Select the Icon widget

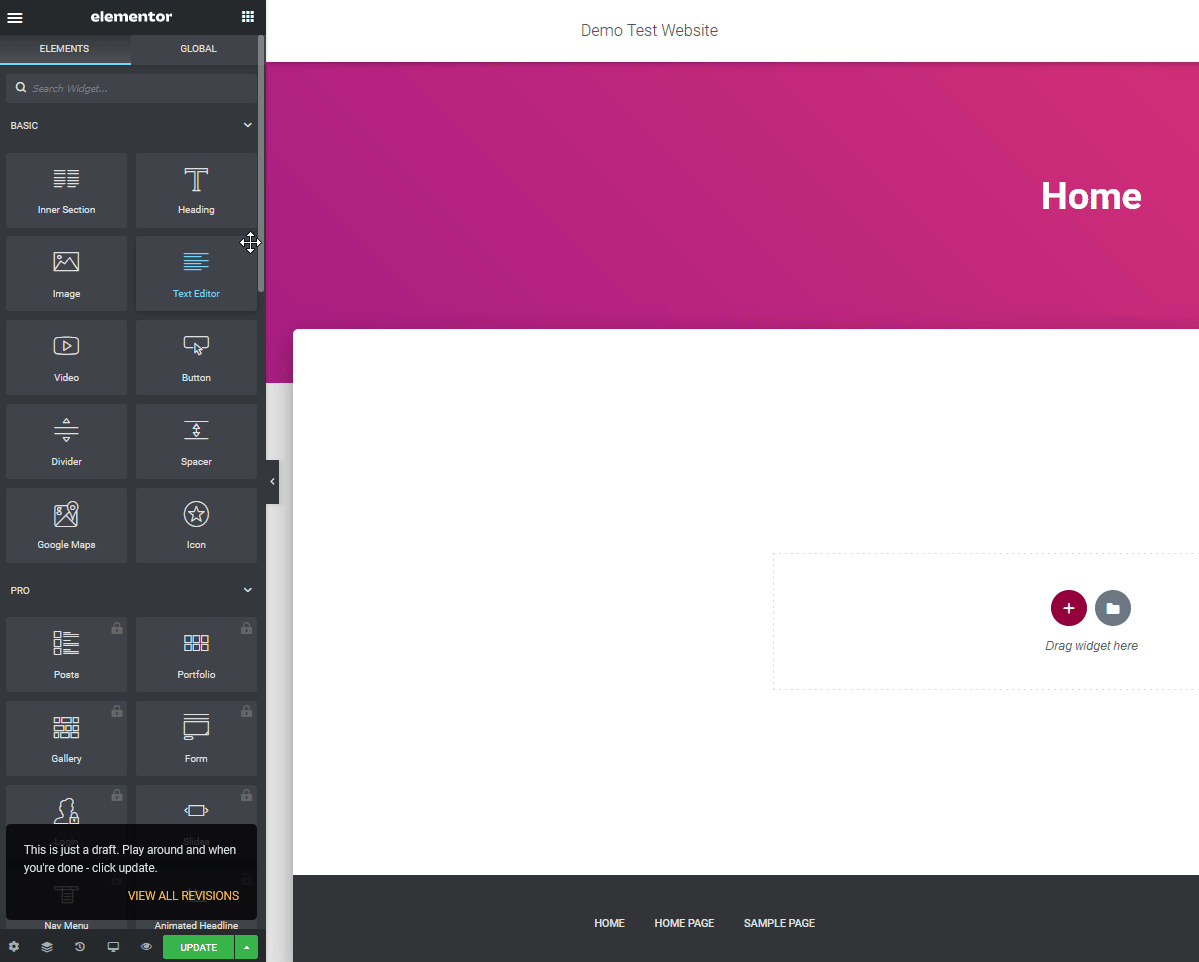[x=197, y=525]
